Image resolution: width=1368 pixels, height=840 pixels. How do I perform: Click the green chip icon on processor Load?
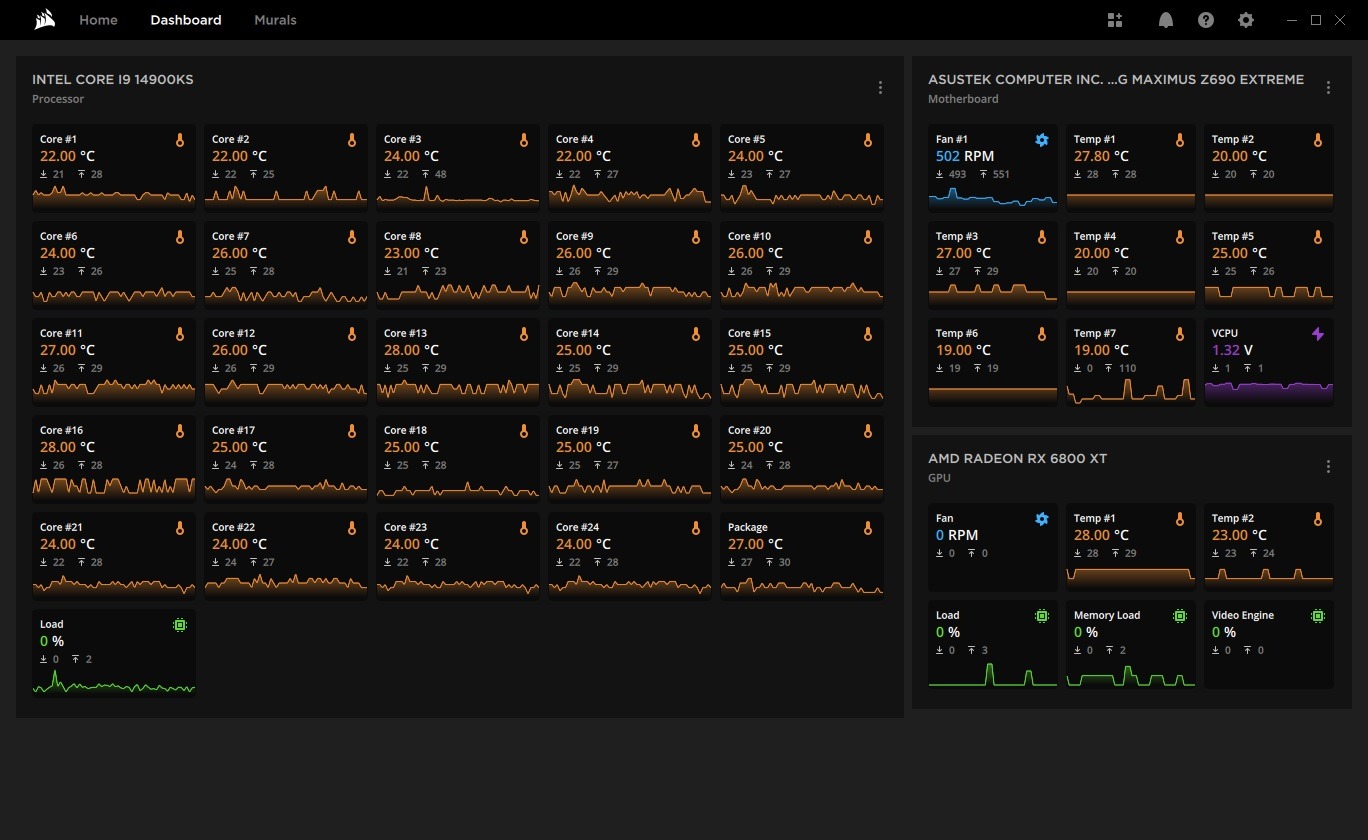pos(180,625)
